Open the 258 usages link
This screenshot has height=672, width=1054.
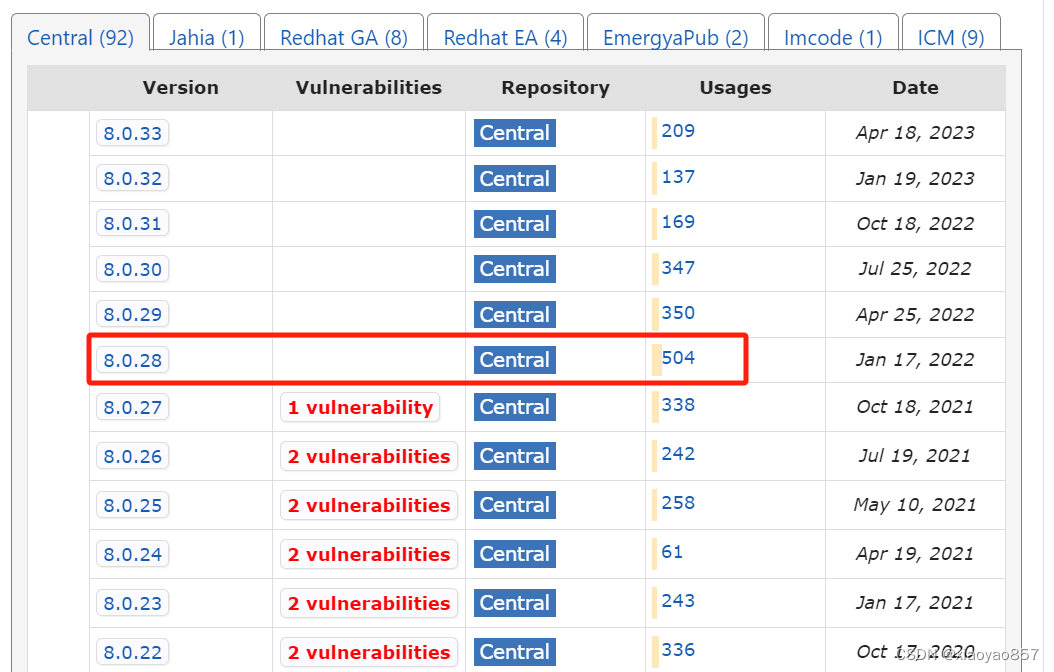[678, 503]
